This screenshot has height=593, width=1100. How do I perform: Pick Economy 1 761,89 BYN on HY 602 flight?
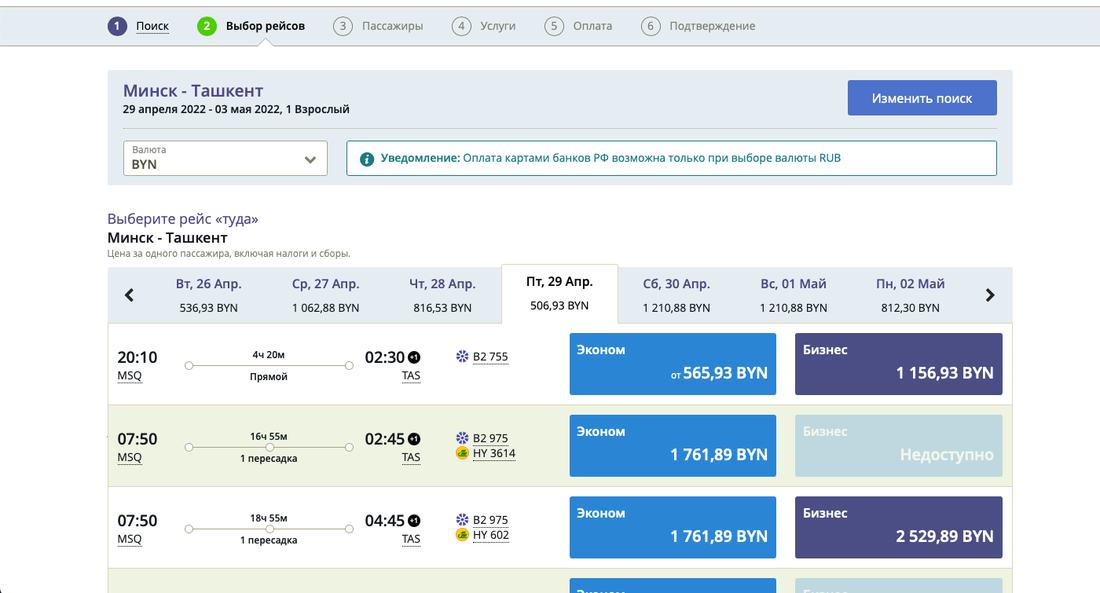click(672, 527)
